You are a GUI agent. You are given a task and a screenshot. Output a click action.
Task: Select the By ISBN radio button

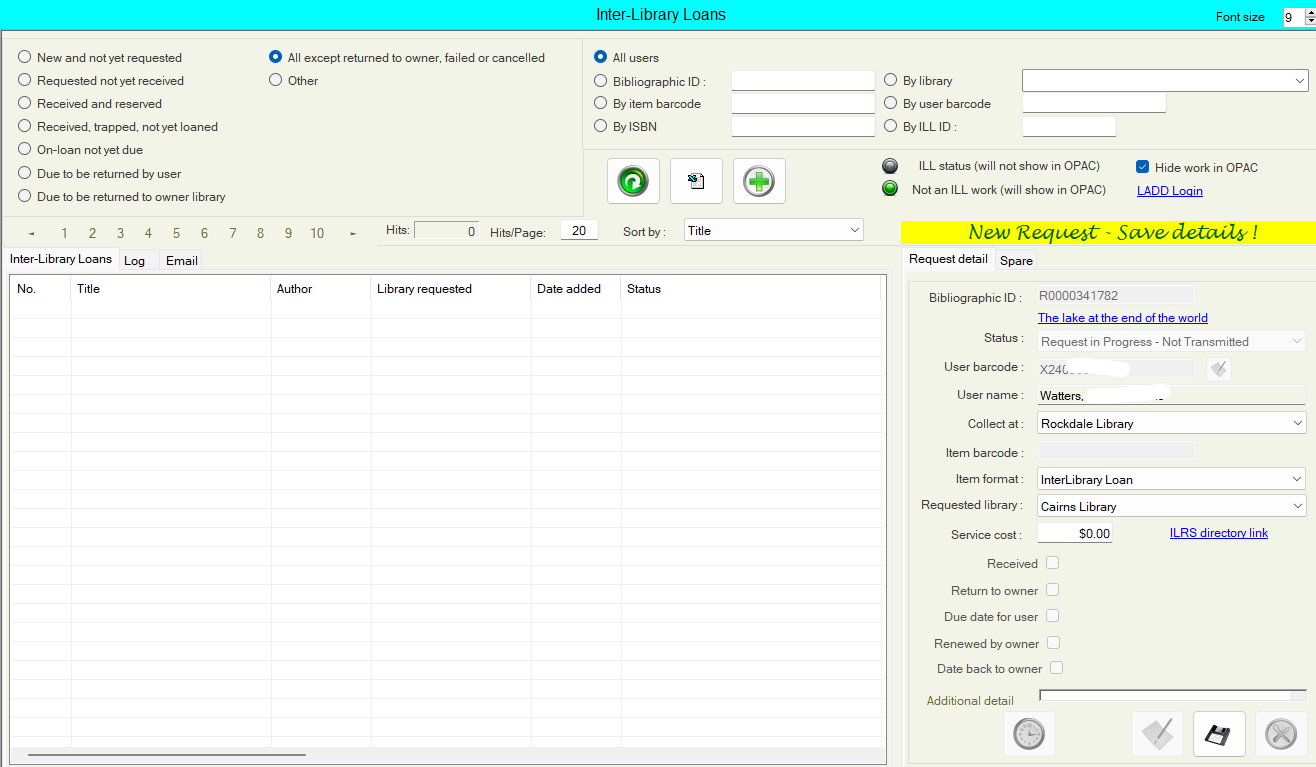point(601,126)
